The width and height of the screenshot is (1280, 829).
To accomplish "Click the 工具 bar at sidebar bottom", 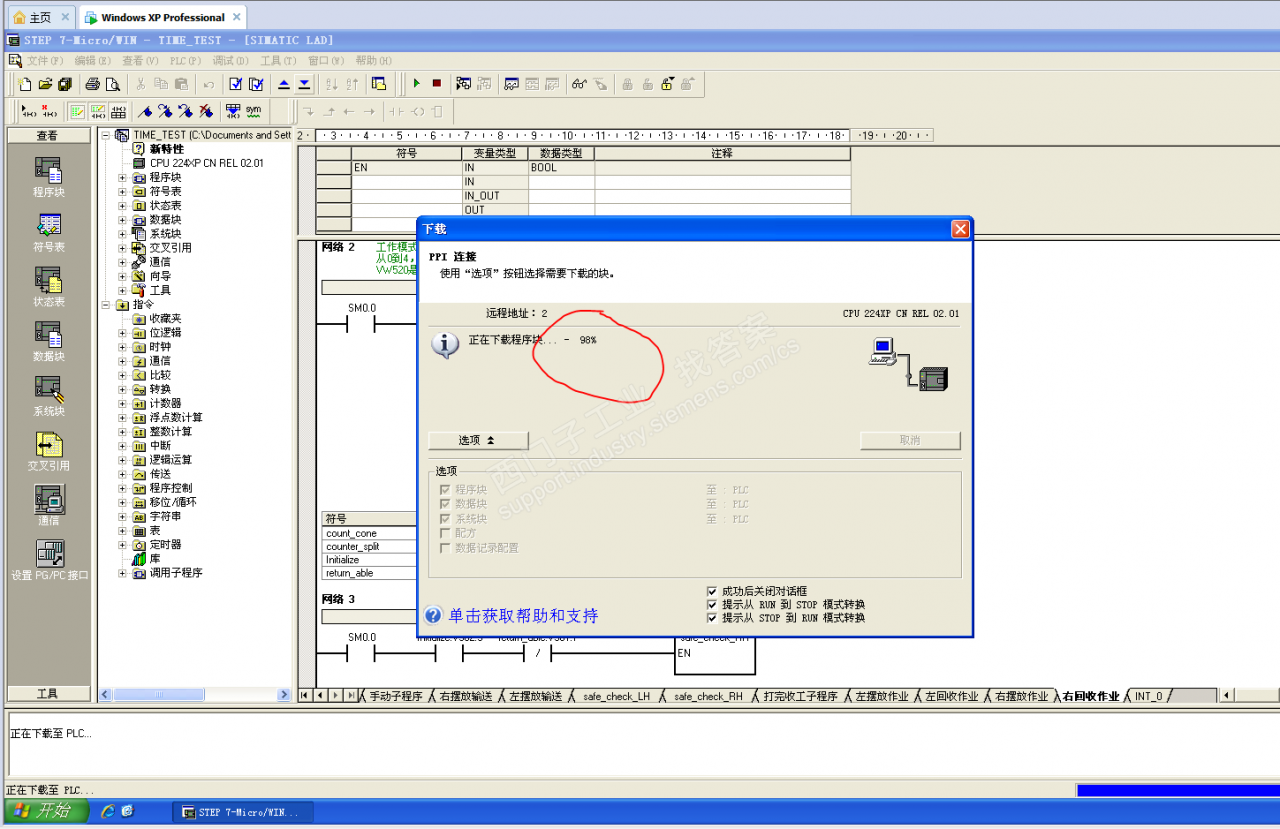I will pyautogui.click(x=47, y=694).
